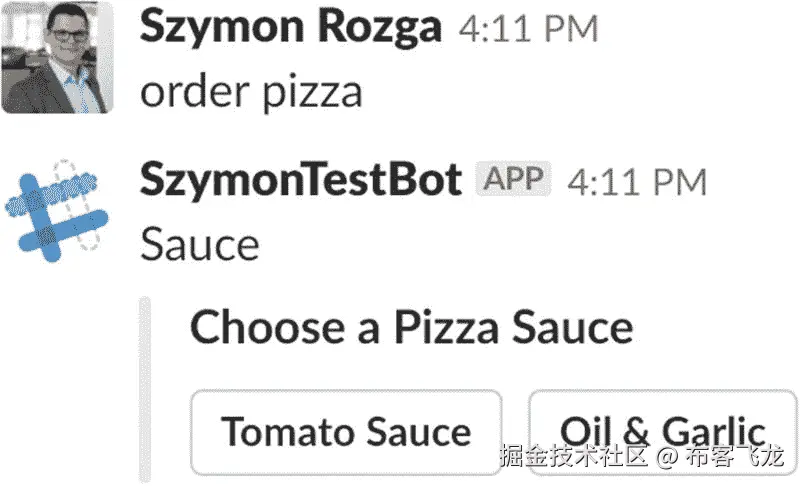This screenshot has width=801, height=486.
Task: Pick the Oil & Garlic button
Action: click(x=662, y=432)
